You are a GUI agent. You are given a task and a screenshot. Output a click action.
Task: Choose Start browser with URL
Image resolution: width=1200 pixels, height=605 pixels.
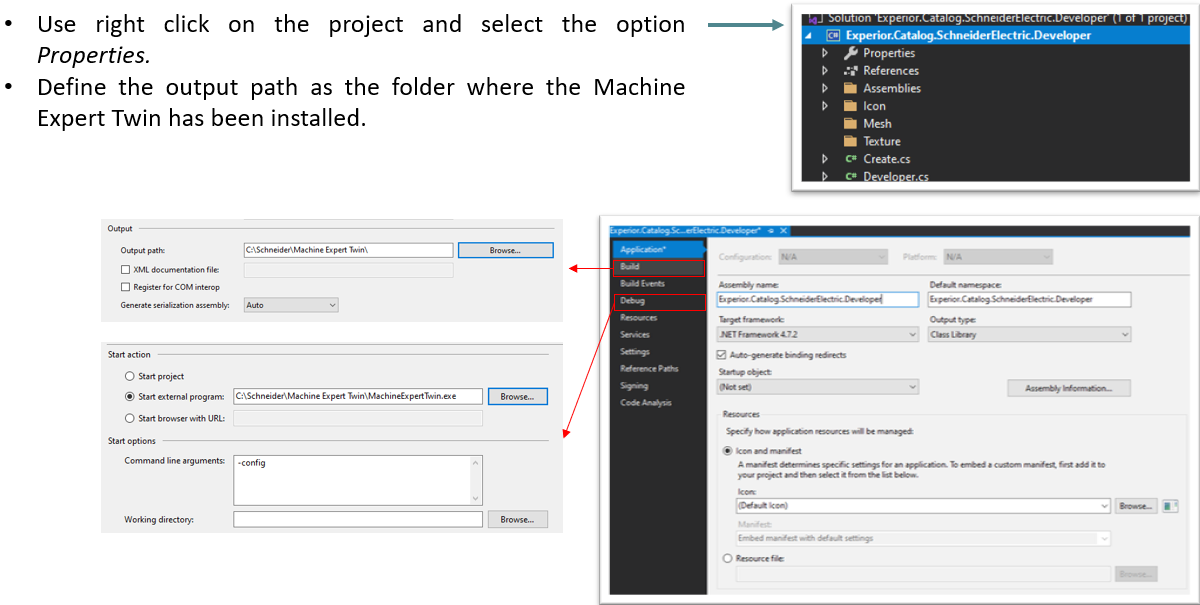point(130,418)
